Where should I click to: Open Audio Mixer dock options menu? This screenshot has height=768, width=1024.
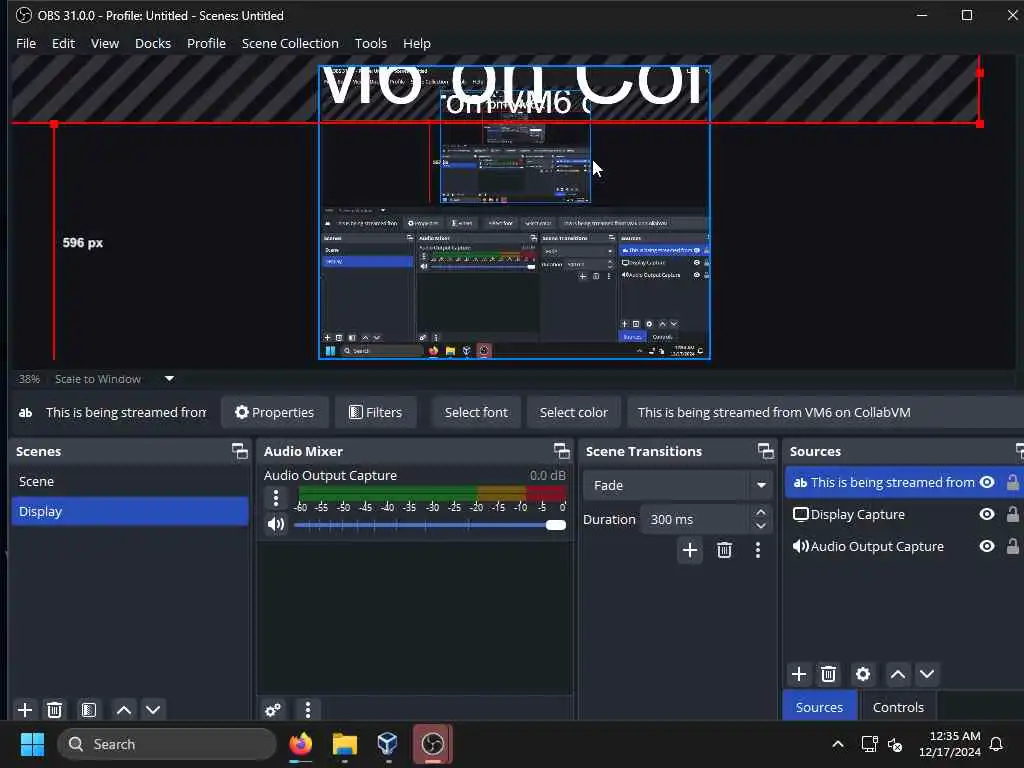coord(308,709)
